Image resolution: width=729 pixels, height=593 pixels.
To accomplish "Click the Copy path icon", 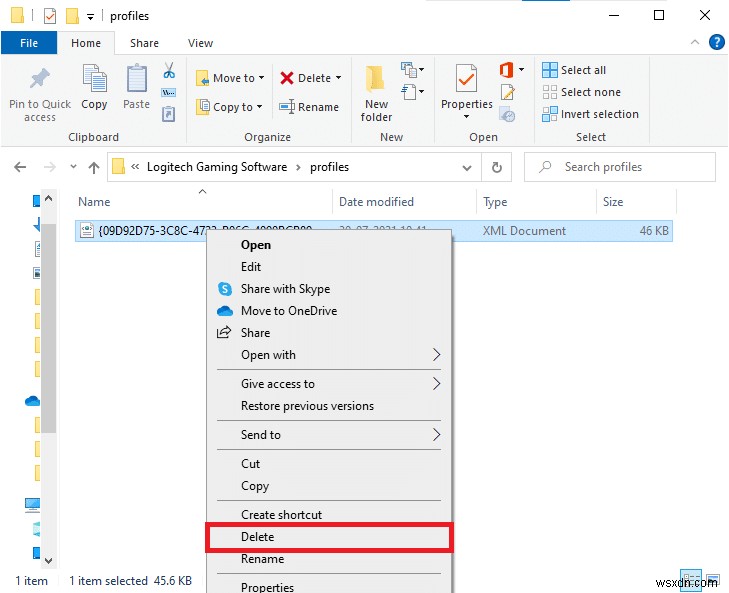I will coord(168,93).
